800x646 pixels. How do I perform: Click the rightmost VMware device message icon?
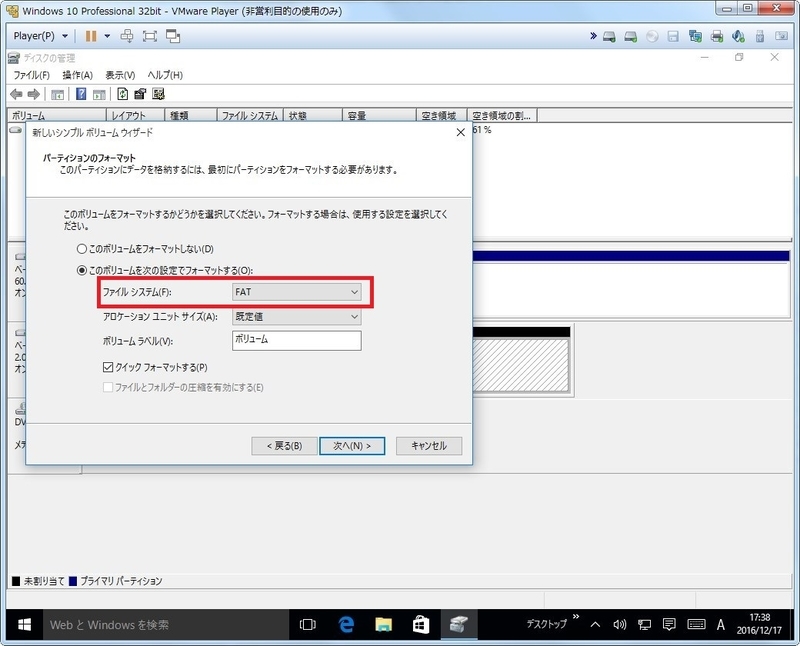[x=781, y=36]
